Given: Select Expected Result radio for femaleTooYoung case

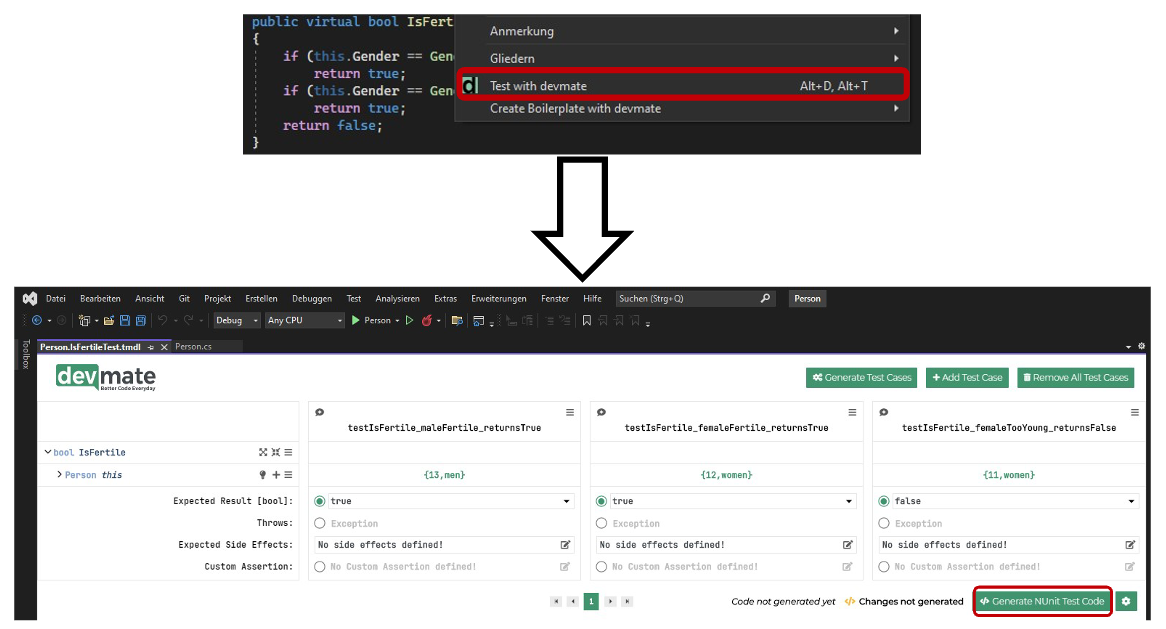Looking at the screenshot, I should (x=884, y=501).
